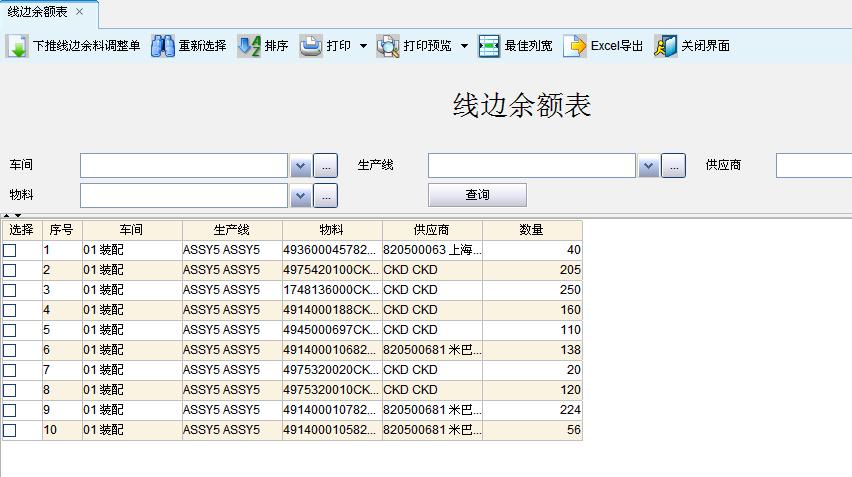
Task: Expand the 车间 combo box arrow
Action: (x=300, y=166)
